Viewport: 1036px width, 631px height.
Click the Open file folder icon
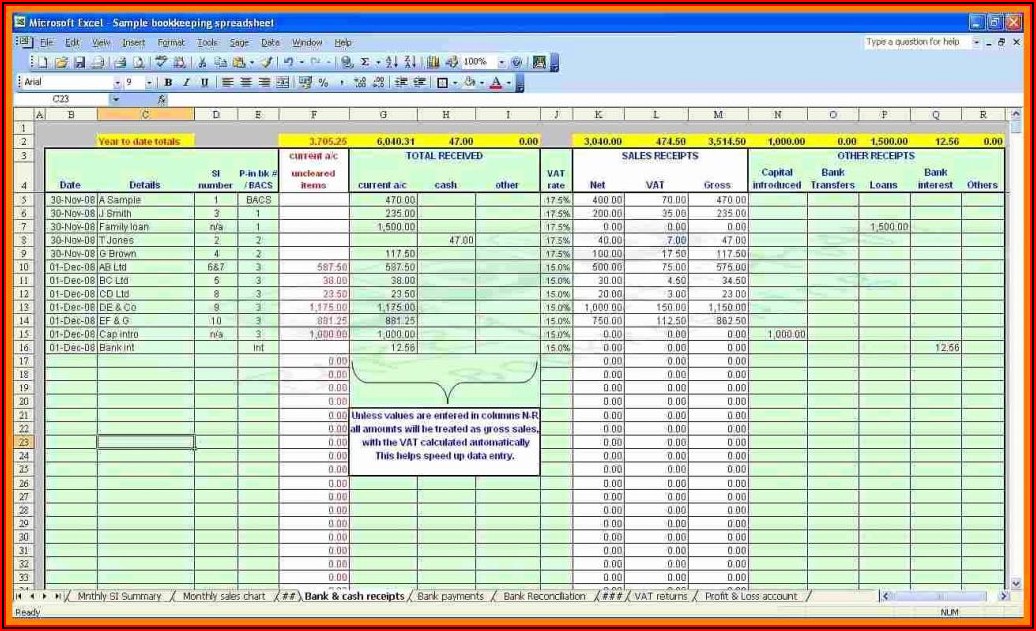(61, 63)
